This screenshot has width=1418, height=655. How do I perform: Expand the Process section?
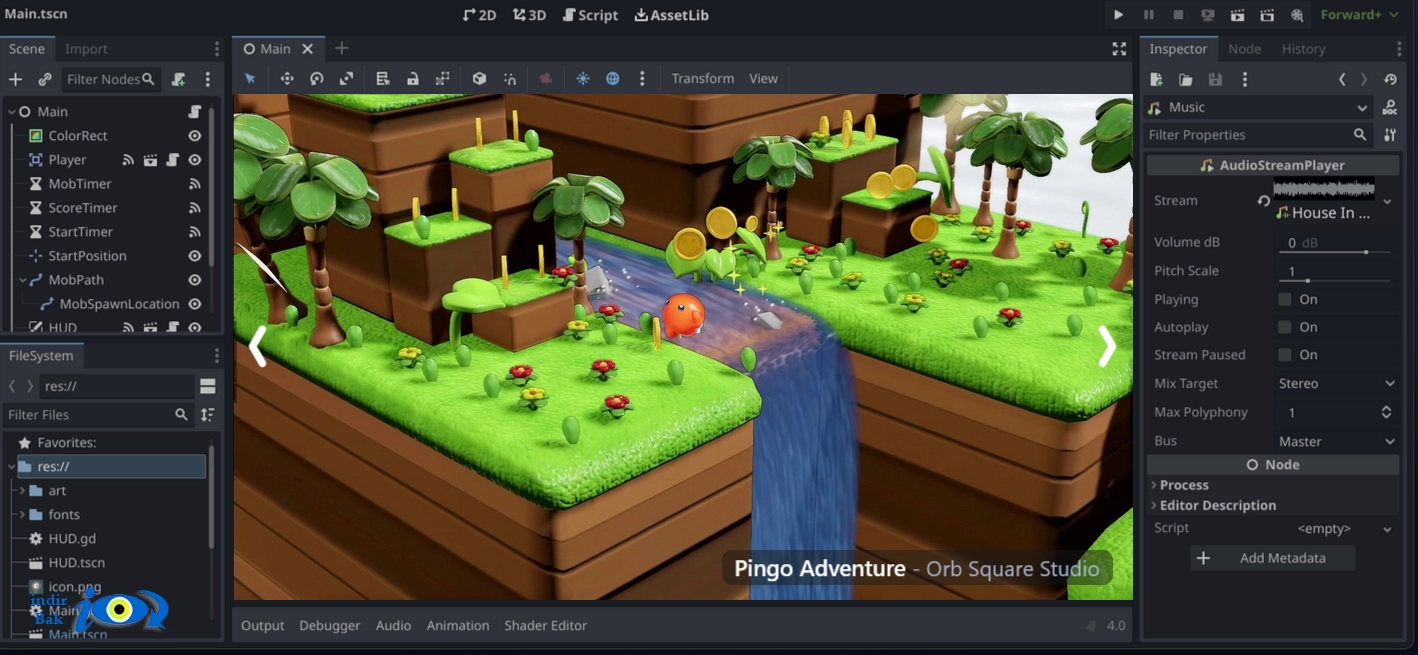click(x=1183, y=485)
